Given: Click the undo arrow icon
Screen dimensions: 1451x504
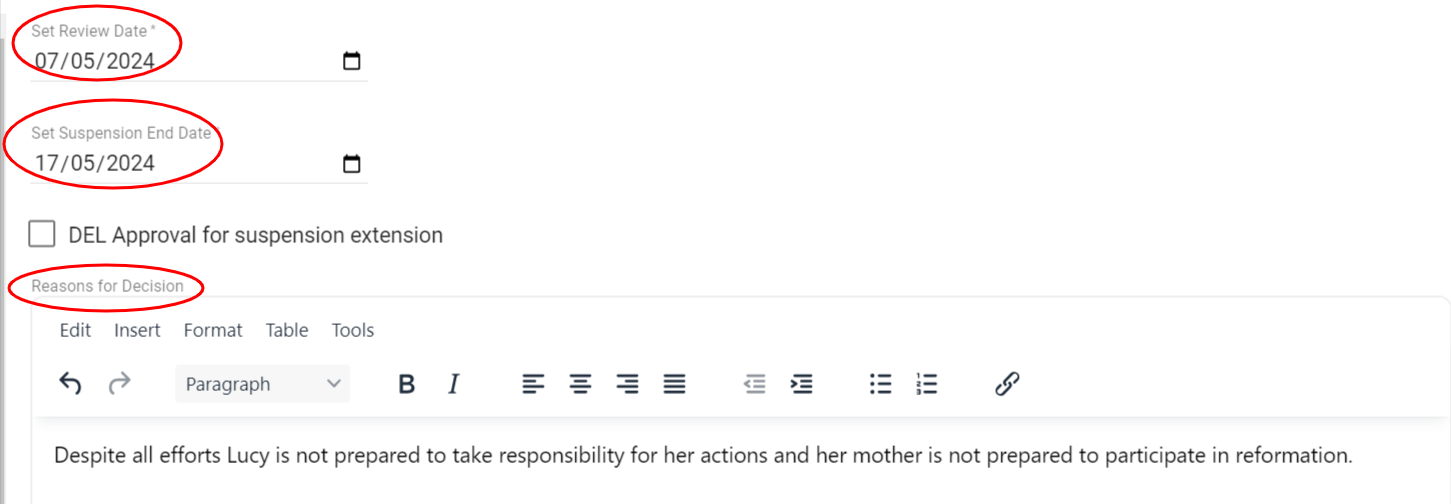Looking at the screenshot, I should pos(70,384).
